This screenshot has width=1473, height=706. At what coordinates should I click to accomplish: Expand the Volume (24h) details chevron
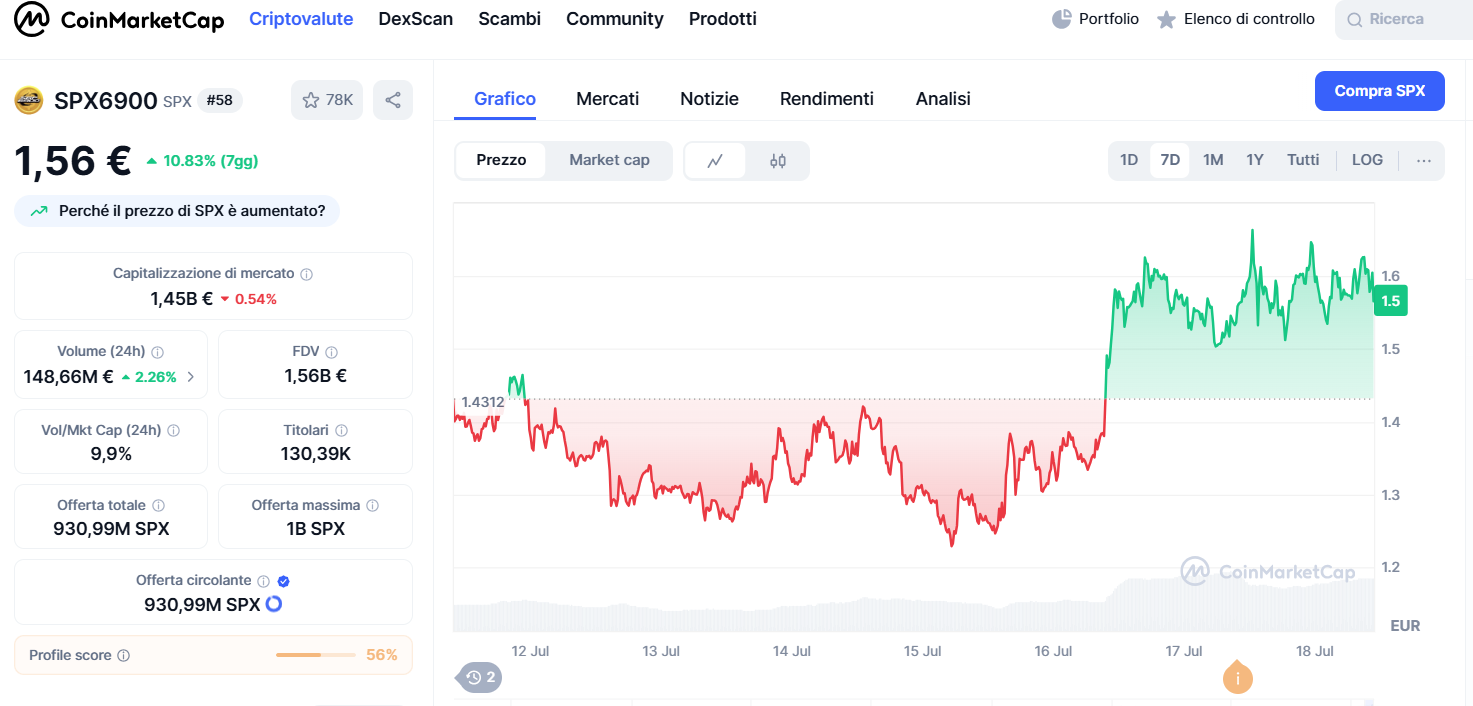[x=191, y=377]
